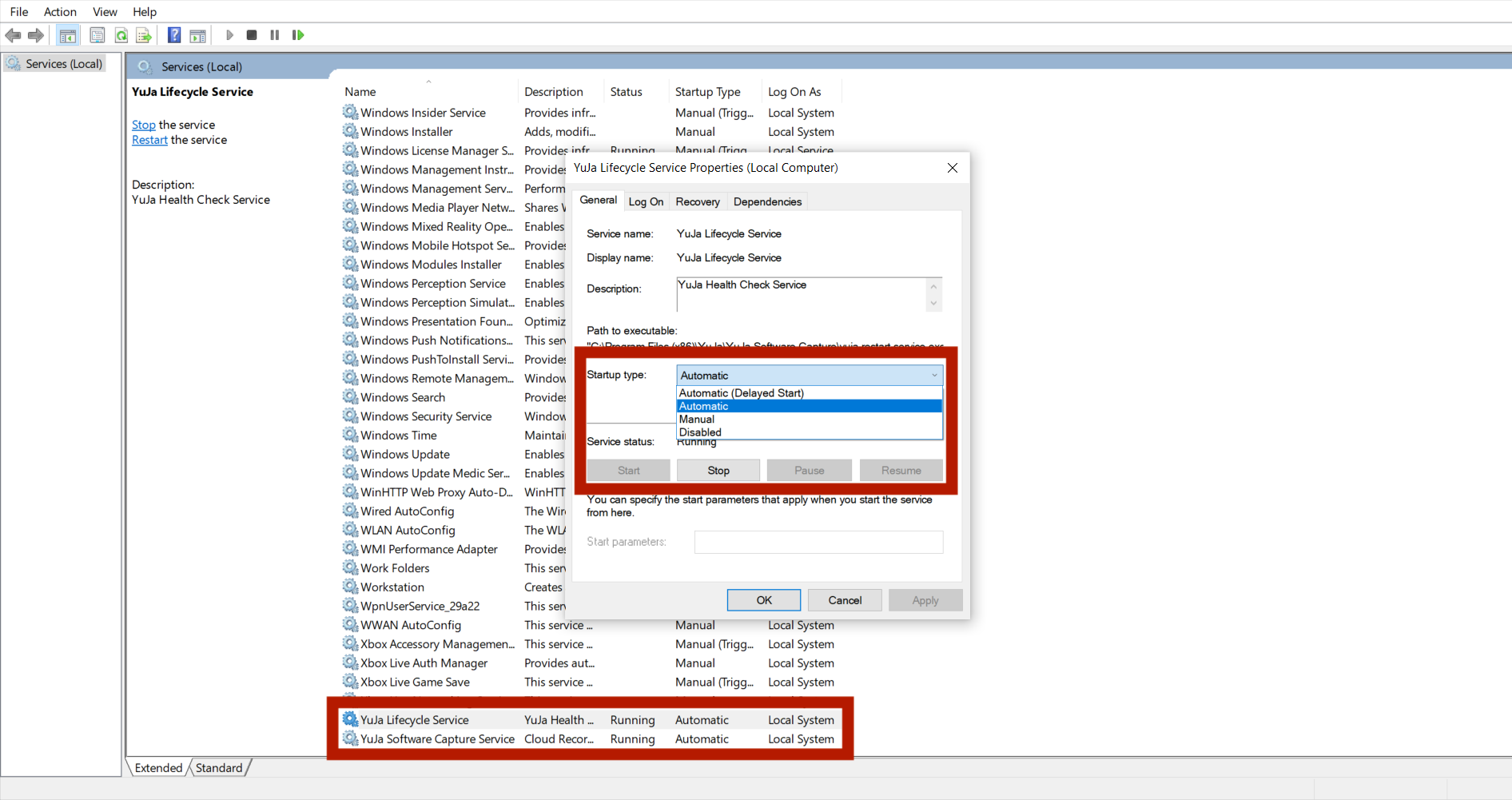Open the Properties toolbar icon
This screenshot has width=1512, height=800.
[97, 35]
